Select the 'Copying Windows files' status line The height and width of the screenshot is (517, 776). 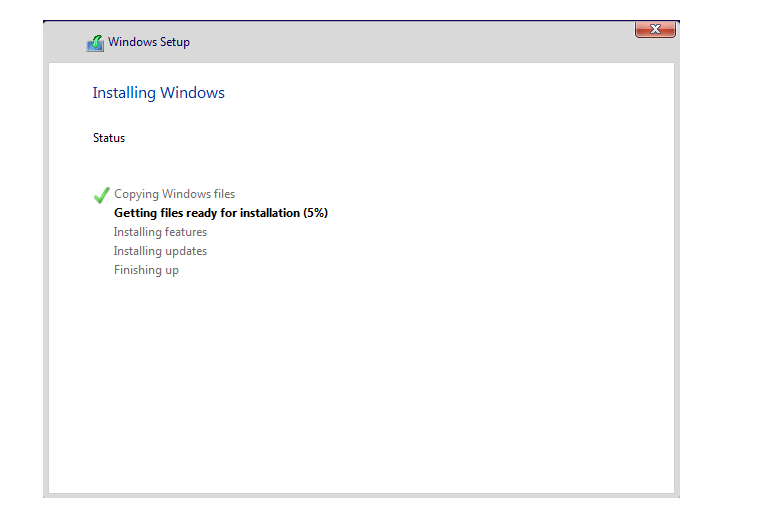pos(174,194)
